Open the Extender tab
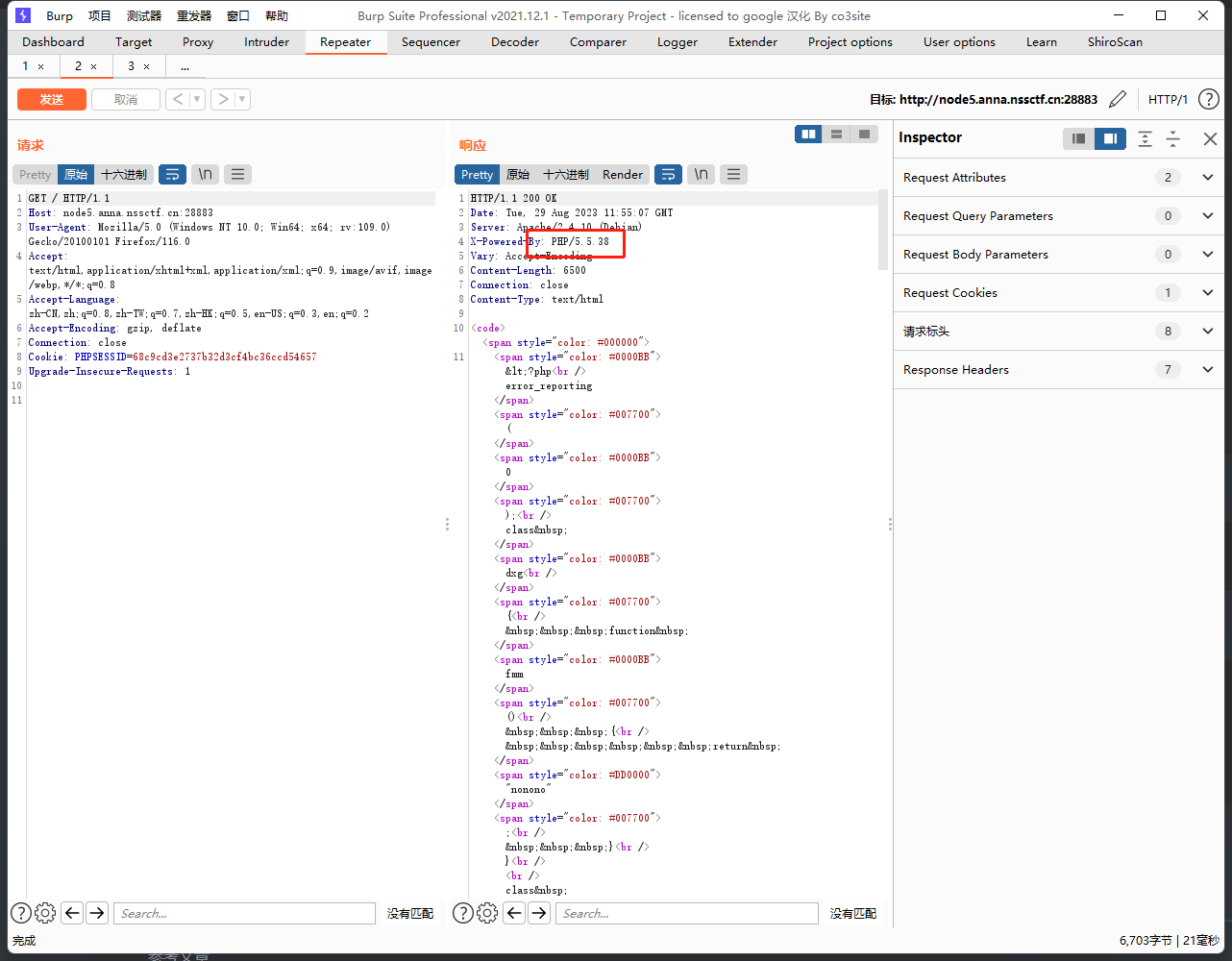The width and height of the screenshot is (1232, 961). coord(752,42)
